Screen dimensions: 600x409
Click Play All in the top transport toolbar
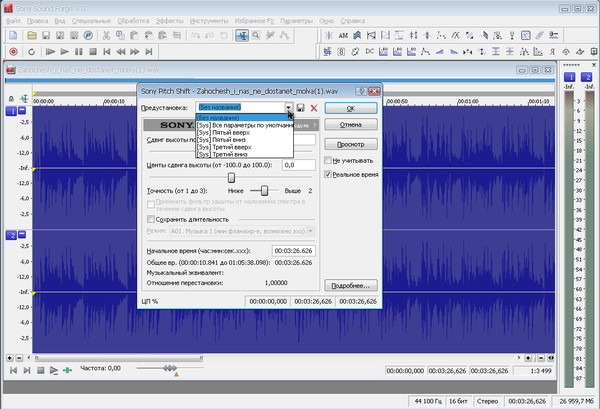click(50, 51)
